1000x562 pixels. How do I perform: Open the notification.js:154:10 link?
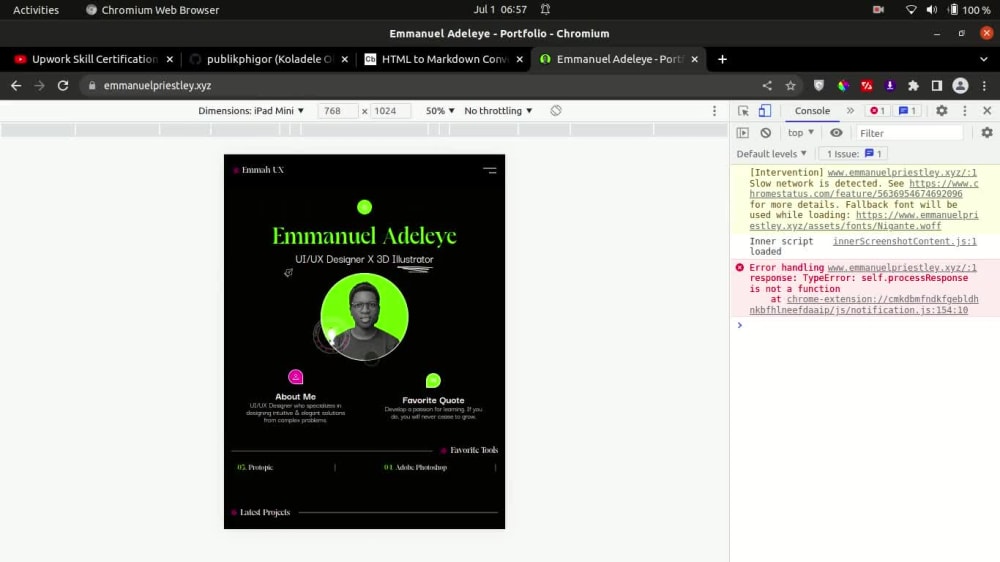[864, 305]
